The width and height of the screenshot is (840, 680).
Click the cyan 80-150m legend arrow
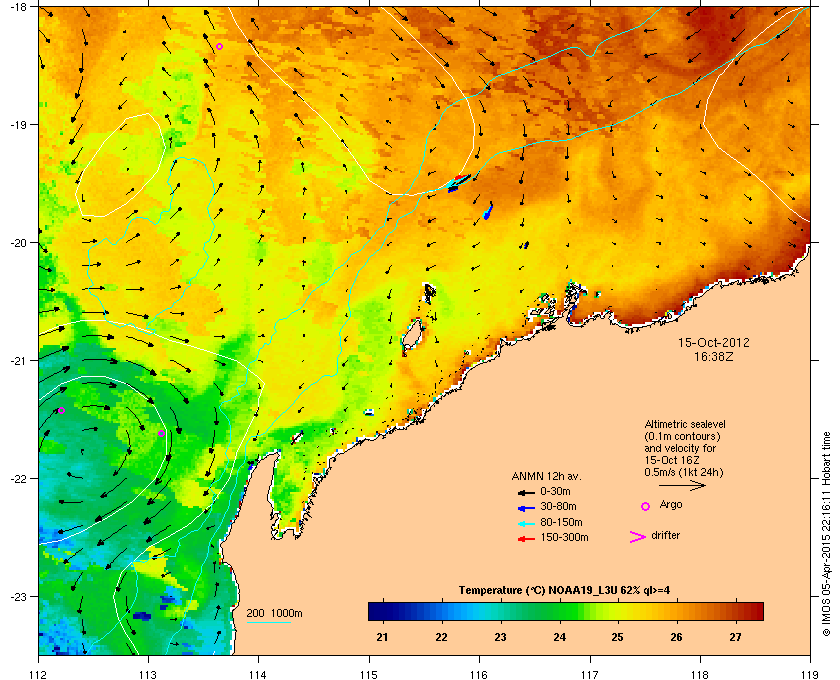(x=526, y=523)
